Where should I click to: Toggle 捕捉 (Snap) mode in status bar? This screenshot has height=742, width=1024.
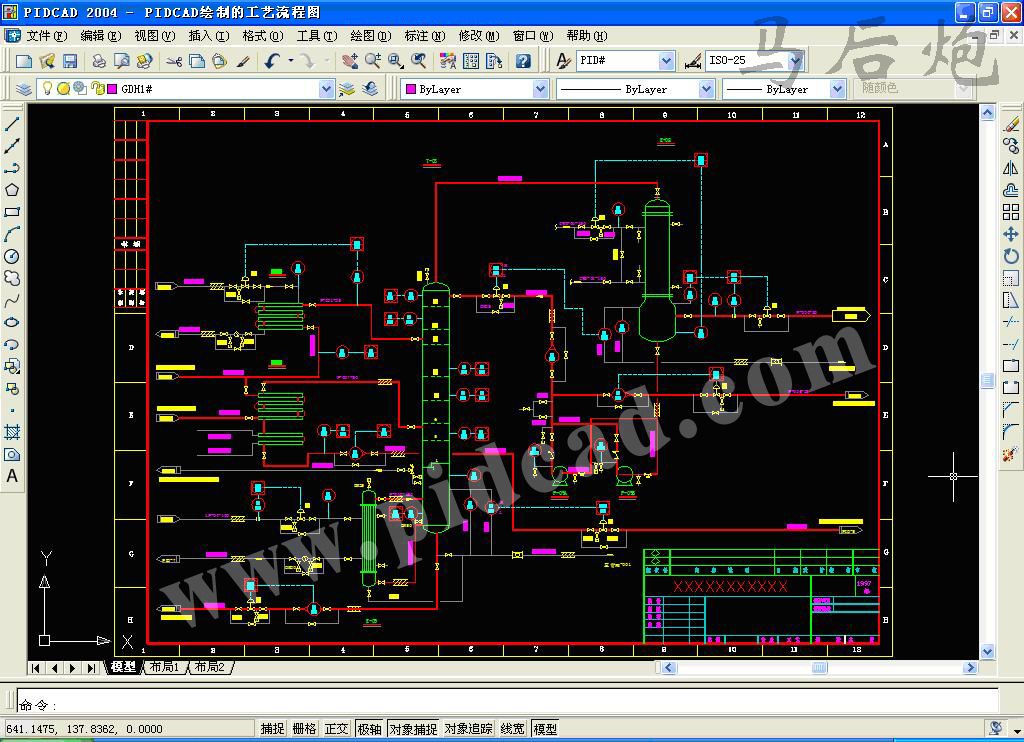(272, 729)
